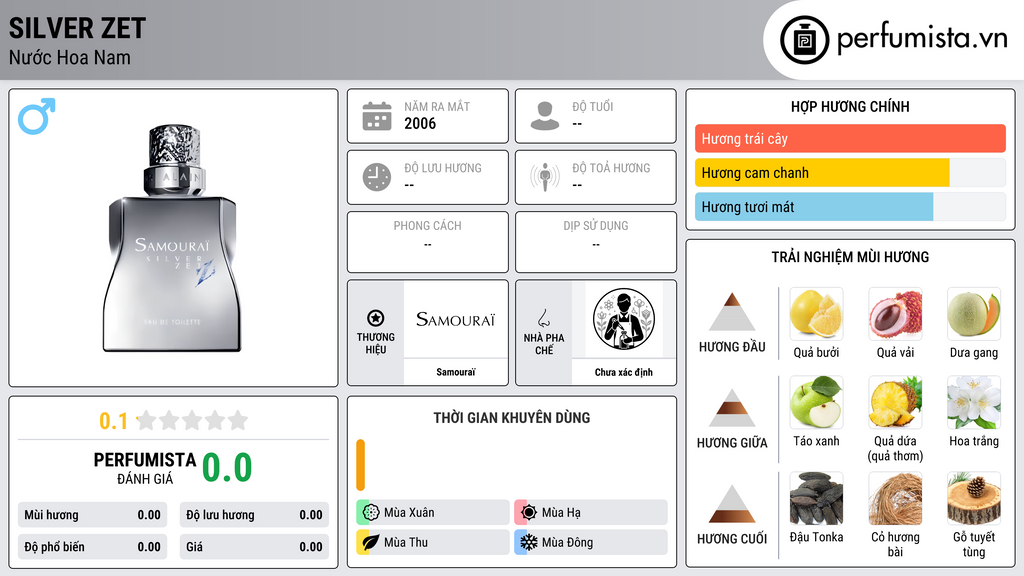Click the Trải nghiệm mùi hương heading
1024x576 pixels.
[x=850, y=257]
